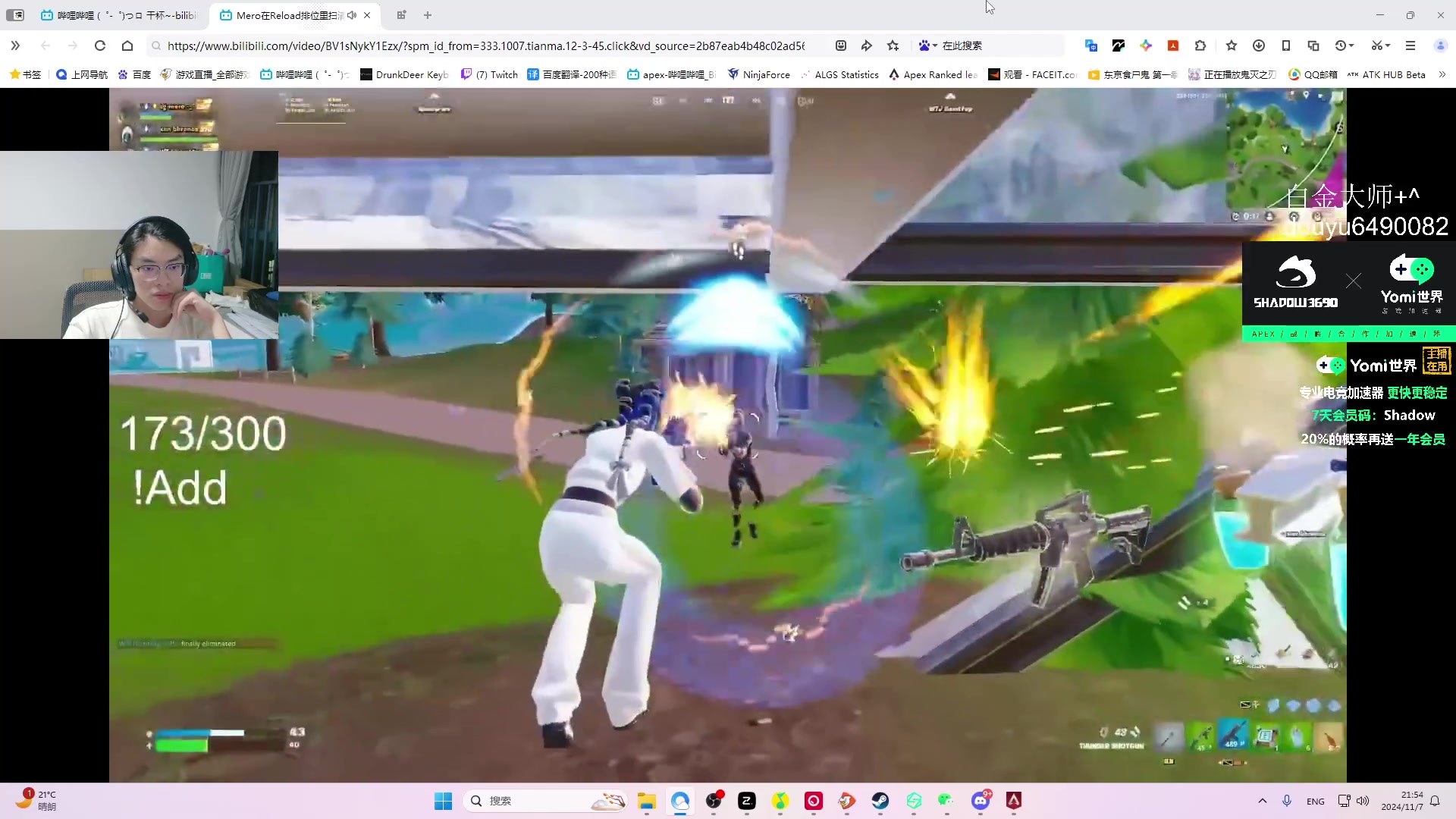Open the translate extension icon

pos(1091,45)
